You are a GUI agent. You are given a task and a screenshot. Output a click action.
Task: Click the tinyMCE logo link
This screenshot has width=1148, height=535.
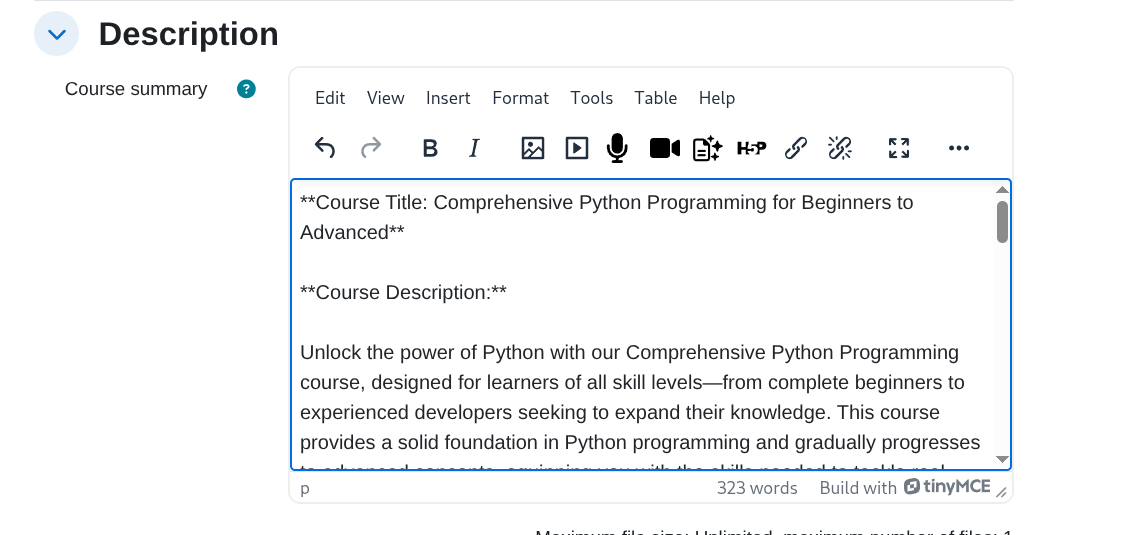(x=947, y=487)
